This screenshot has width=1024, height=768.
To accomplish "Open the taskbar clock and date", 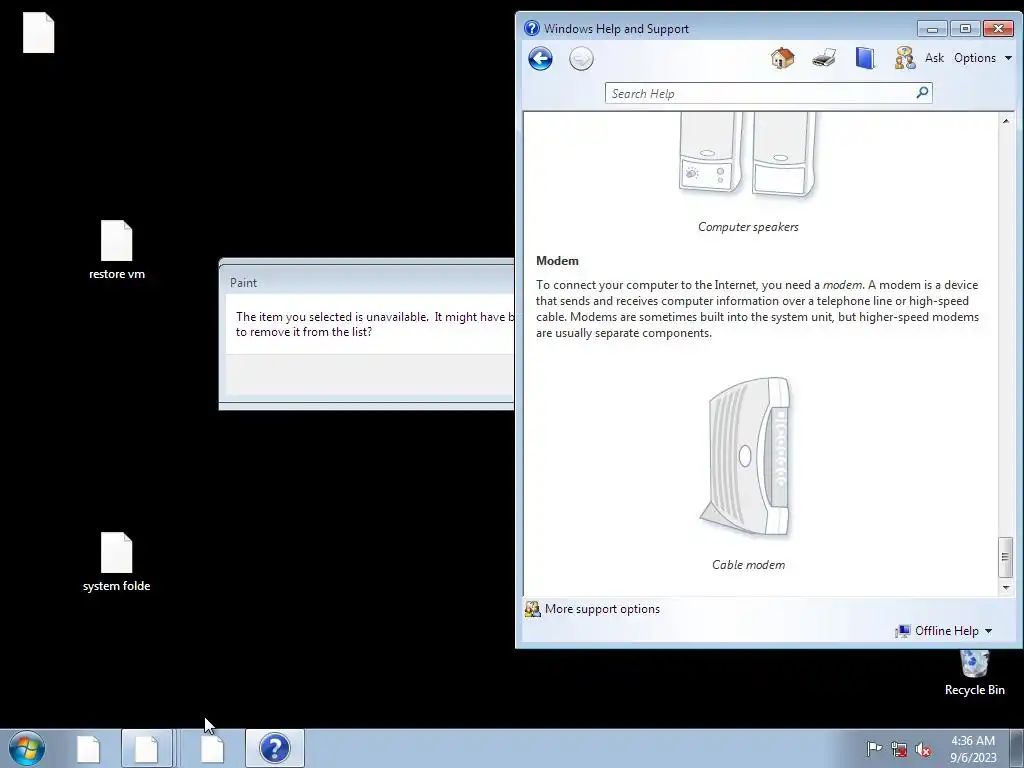I will point(973,748).
